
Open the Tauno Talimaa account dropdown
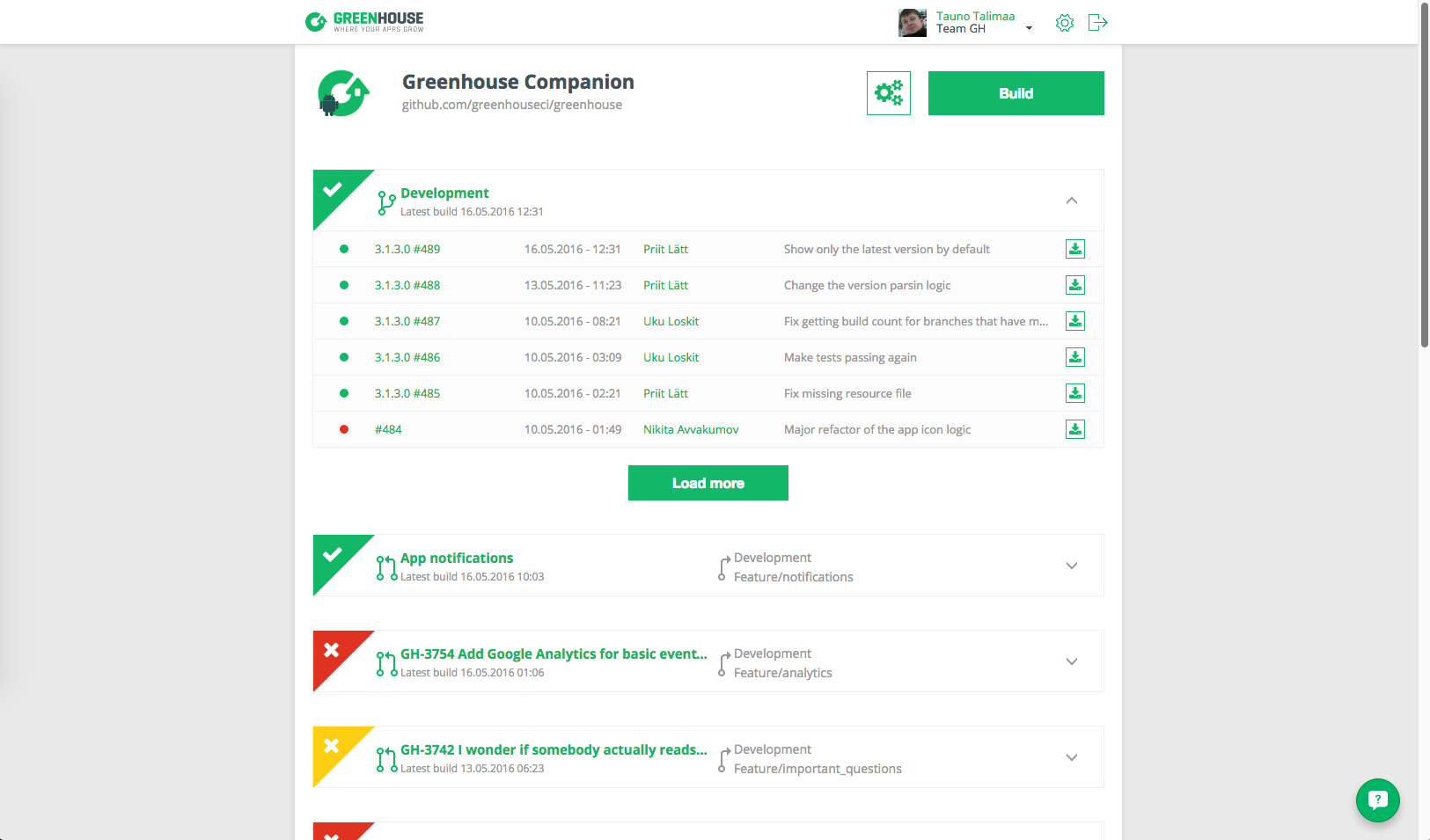tap(1029, 28)
